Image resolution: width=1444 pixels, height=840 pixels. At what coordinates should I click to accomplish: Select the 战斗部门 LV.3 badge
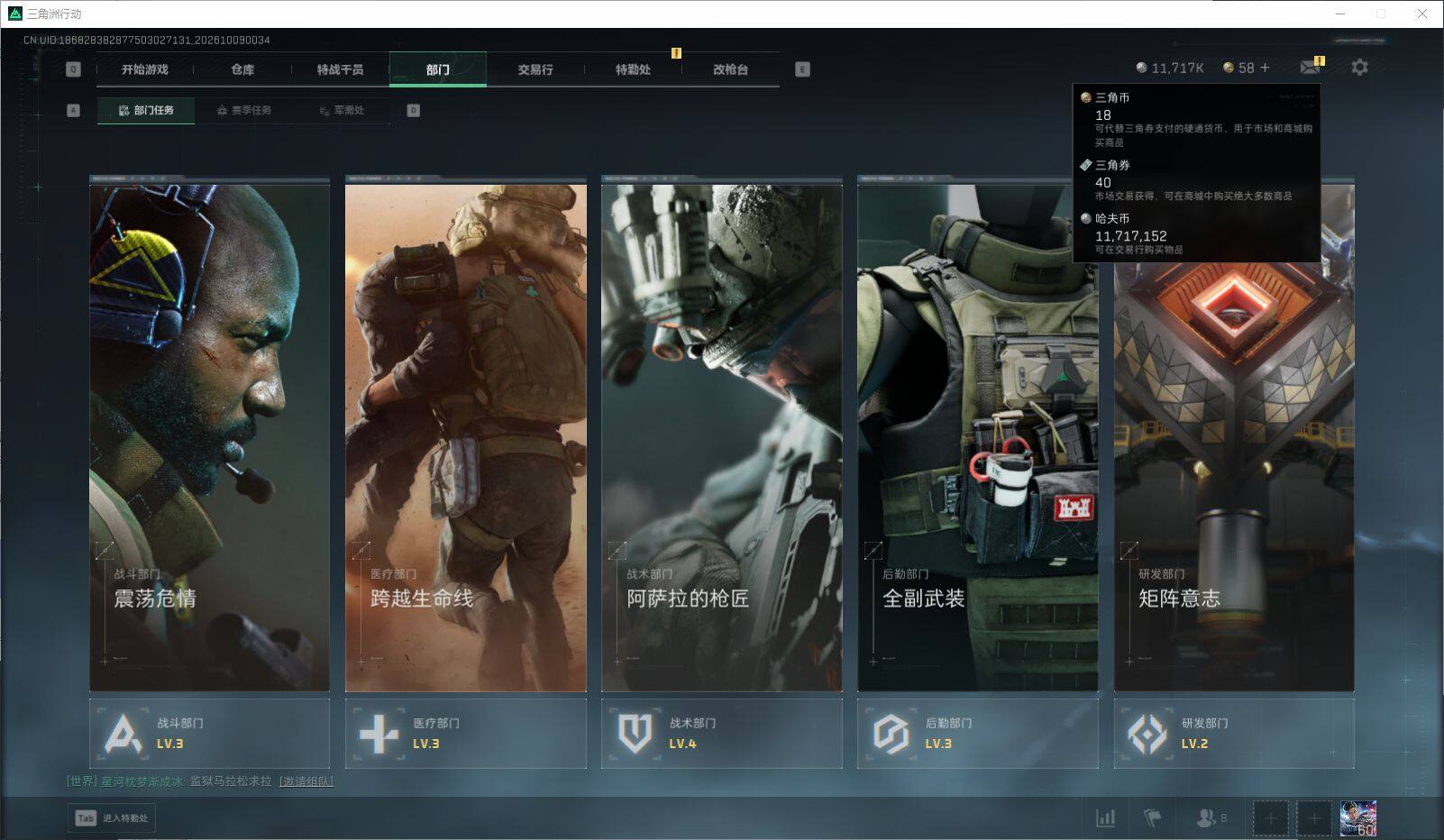pos(209,734)
